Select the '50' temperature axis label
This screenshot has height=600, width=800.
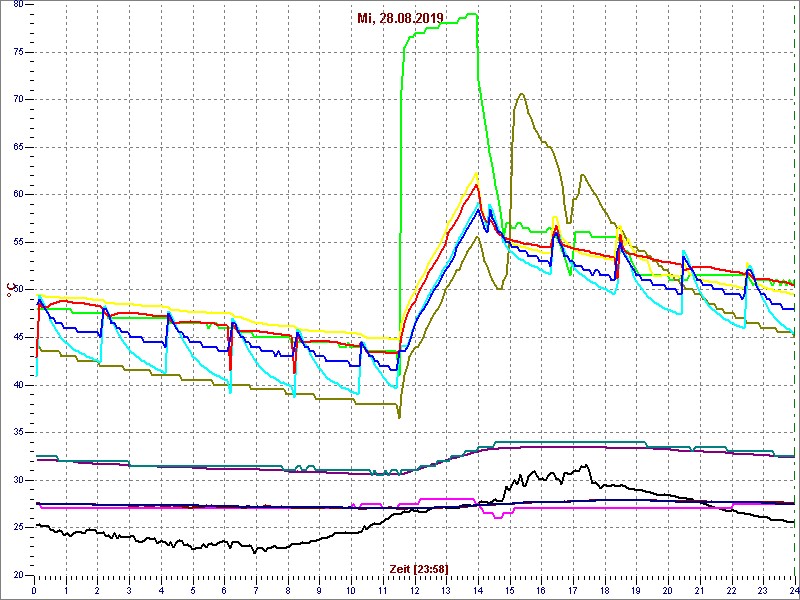19,289
